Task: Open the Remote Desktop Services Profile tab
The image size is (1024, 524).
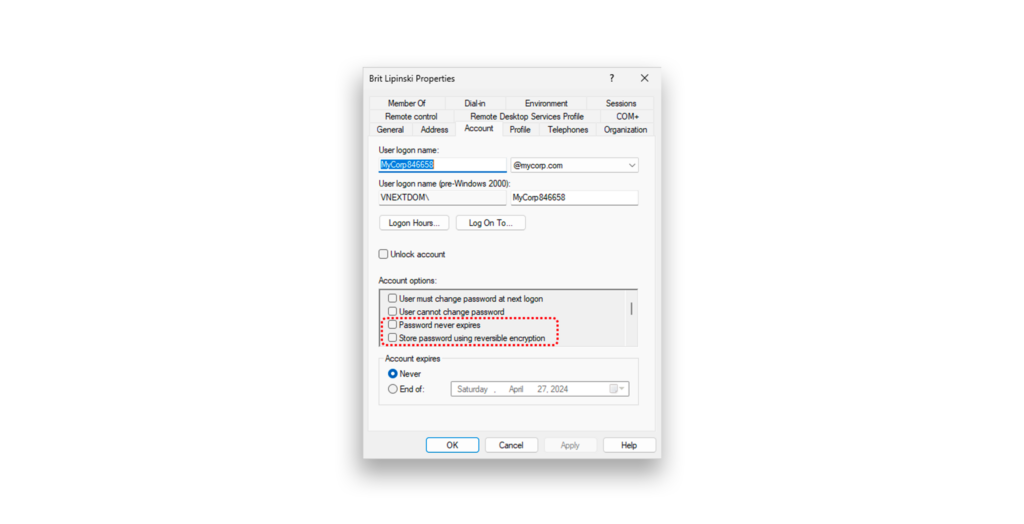Action: click(x=527, y=116)
